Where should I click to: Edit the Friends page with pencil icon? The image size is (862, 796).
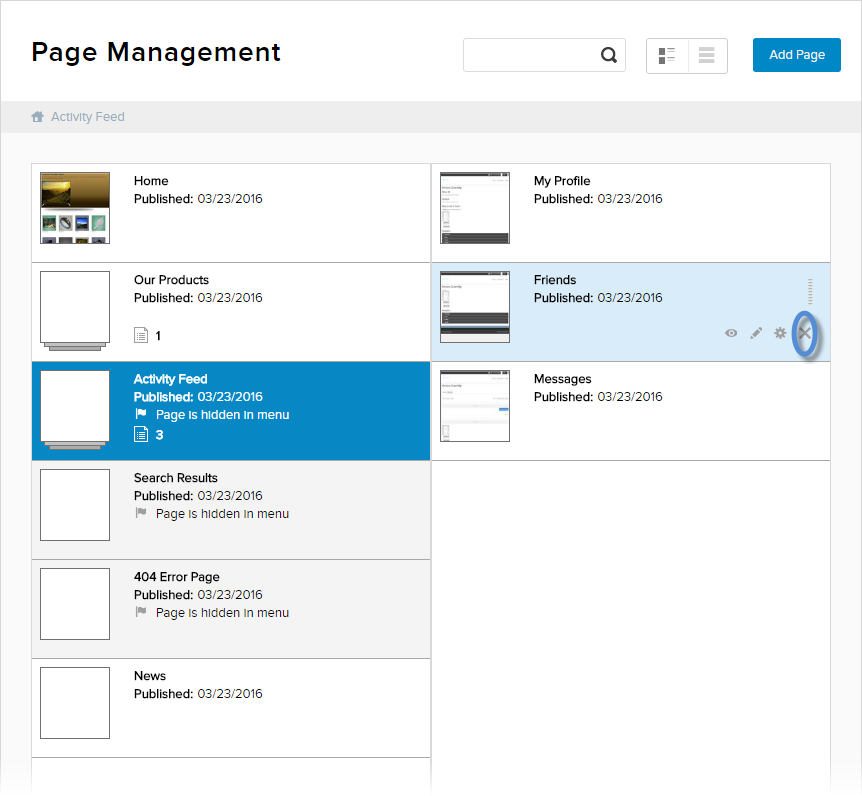(x=756, y=333)
